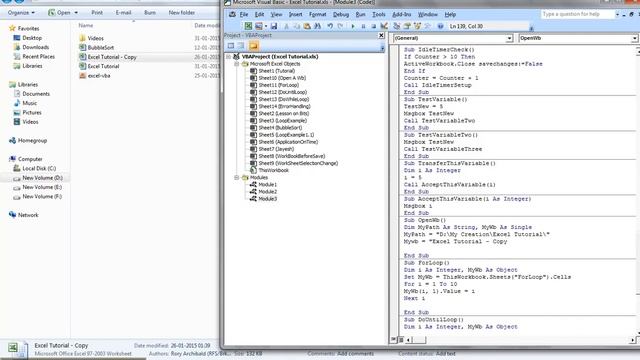
Task: Open the Add-Ins menu
Action: [402, 15]
